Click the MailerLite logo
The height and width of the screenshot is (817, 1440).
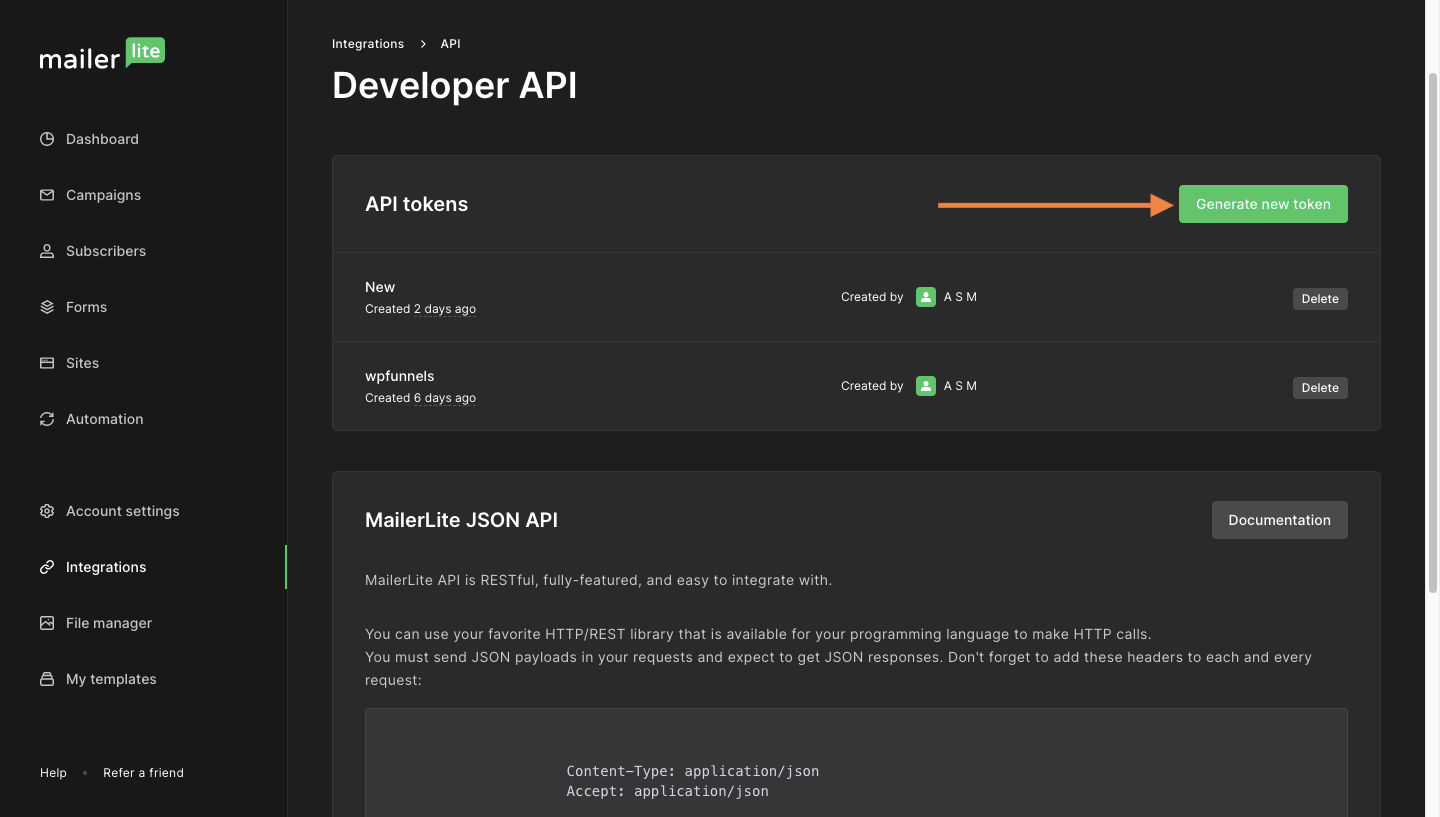102,55
